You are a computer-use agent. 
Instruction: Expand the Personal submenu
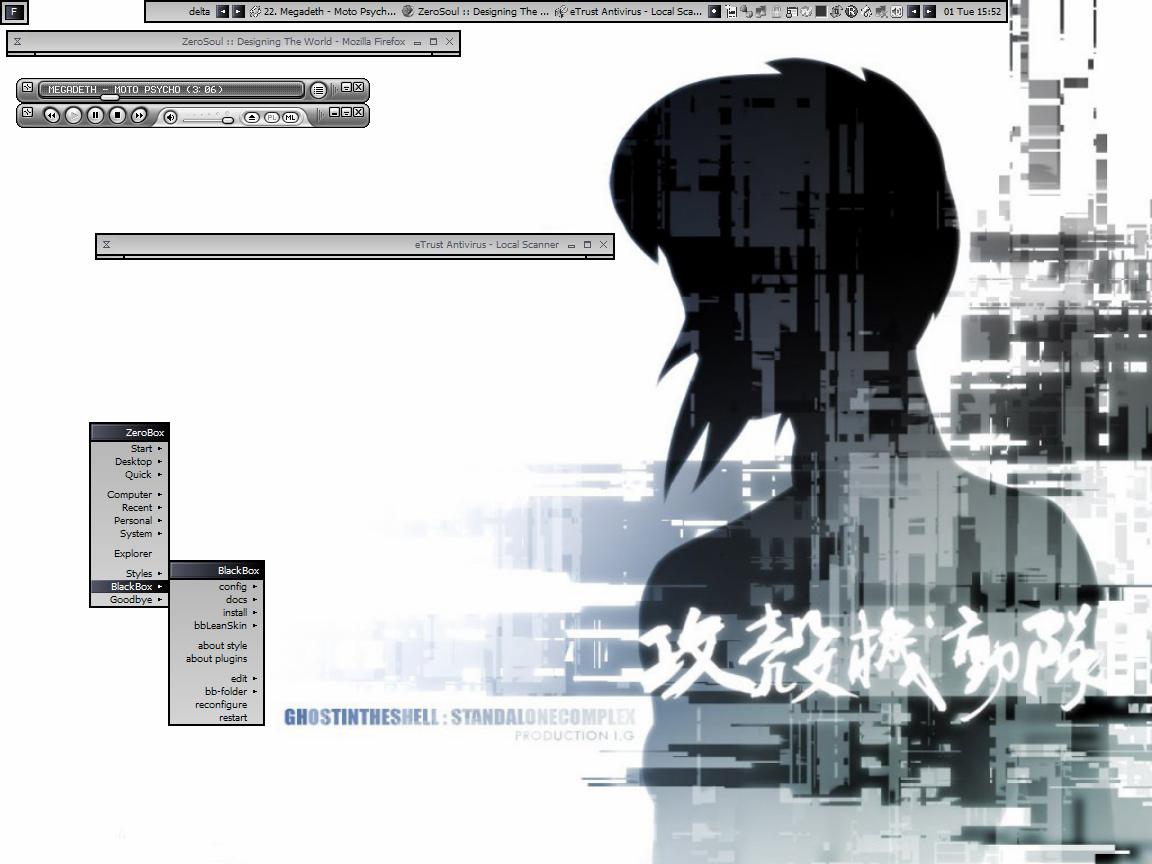click(x=129, y=521)
